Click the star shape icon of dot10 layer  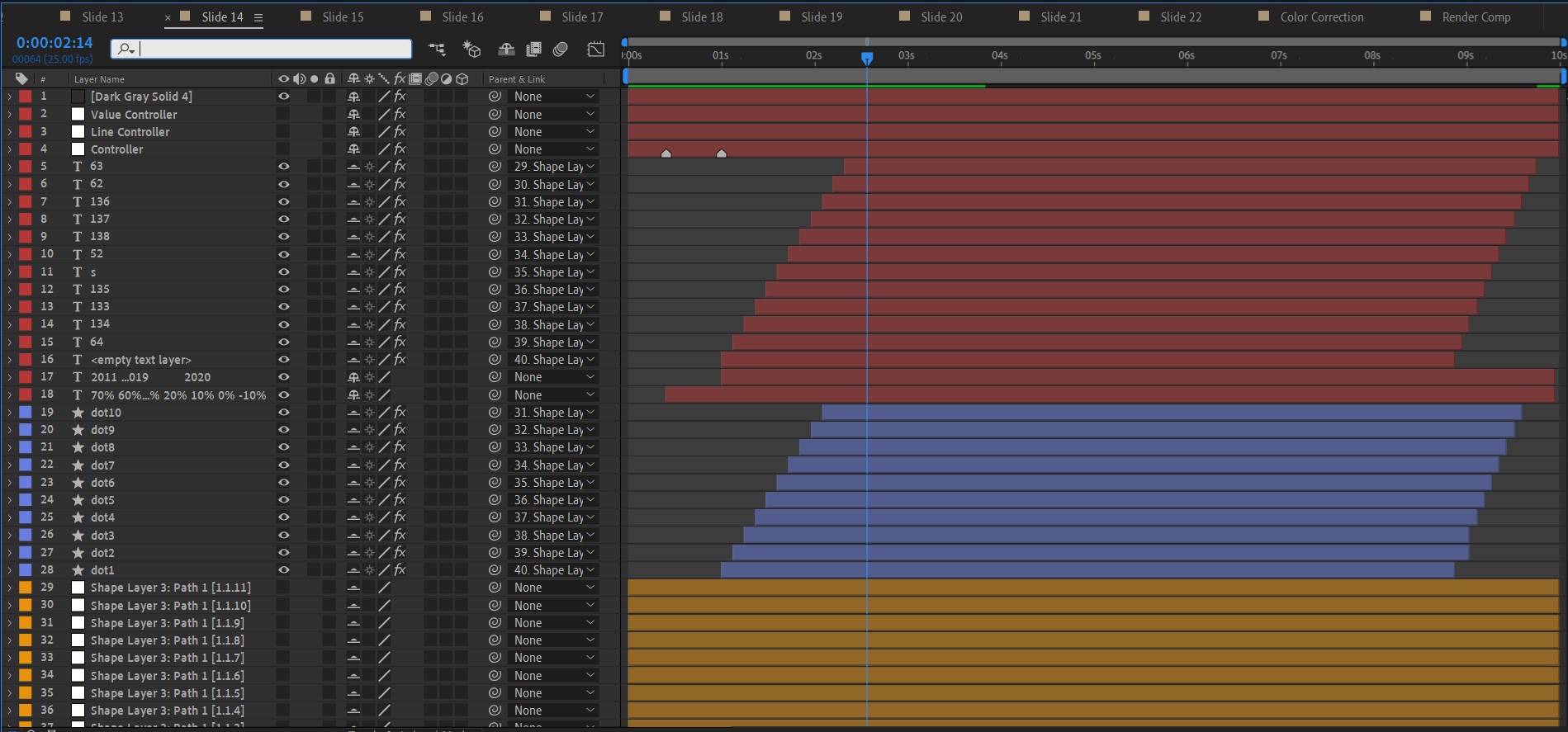point(78,413)
